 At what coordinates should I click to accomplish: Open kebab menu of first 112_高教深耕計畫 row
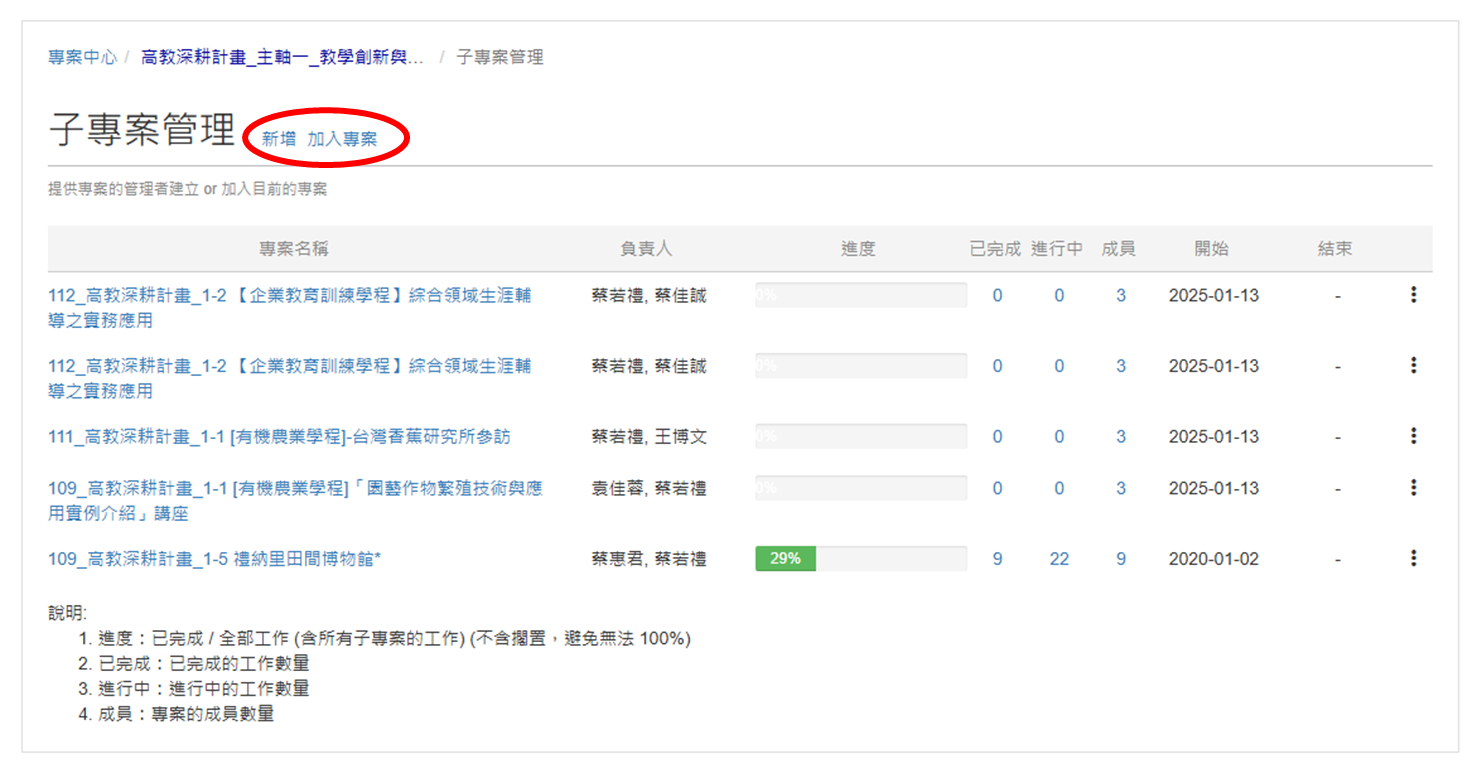click(1412, 295)
